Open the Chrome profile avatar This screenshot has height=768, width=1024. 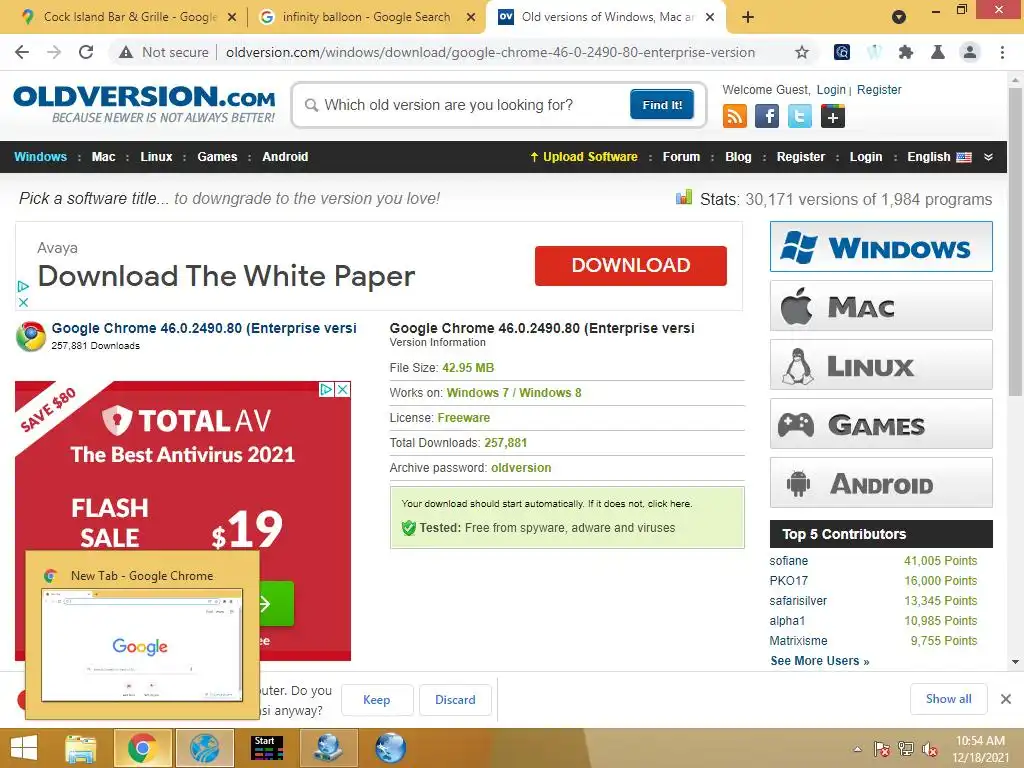point(970,52)
